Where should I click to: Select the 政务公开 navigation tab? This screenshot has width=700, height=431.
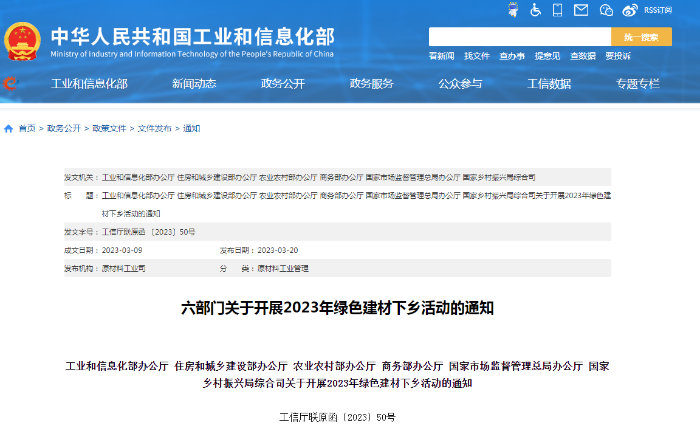point(283,84)
